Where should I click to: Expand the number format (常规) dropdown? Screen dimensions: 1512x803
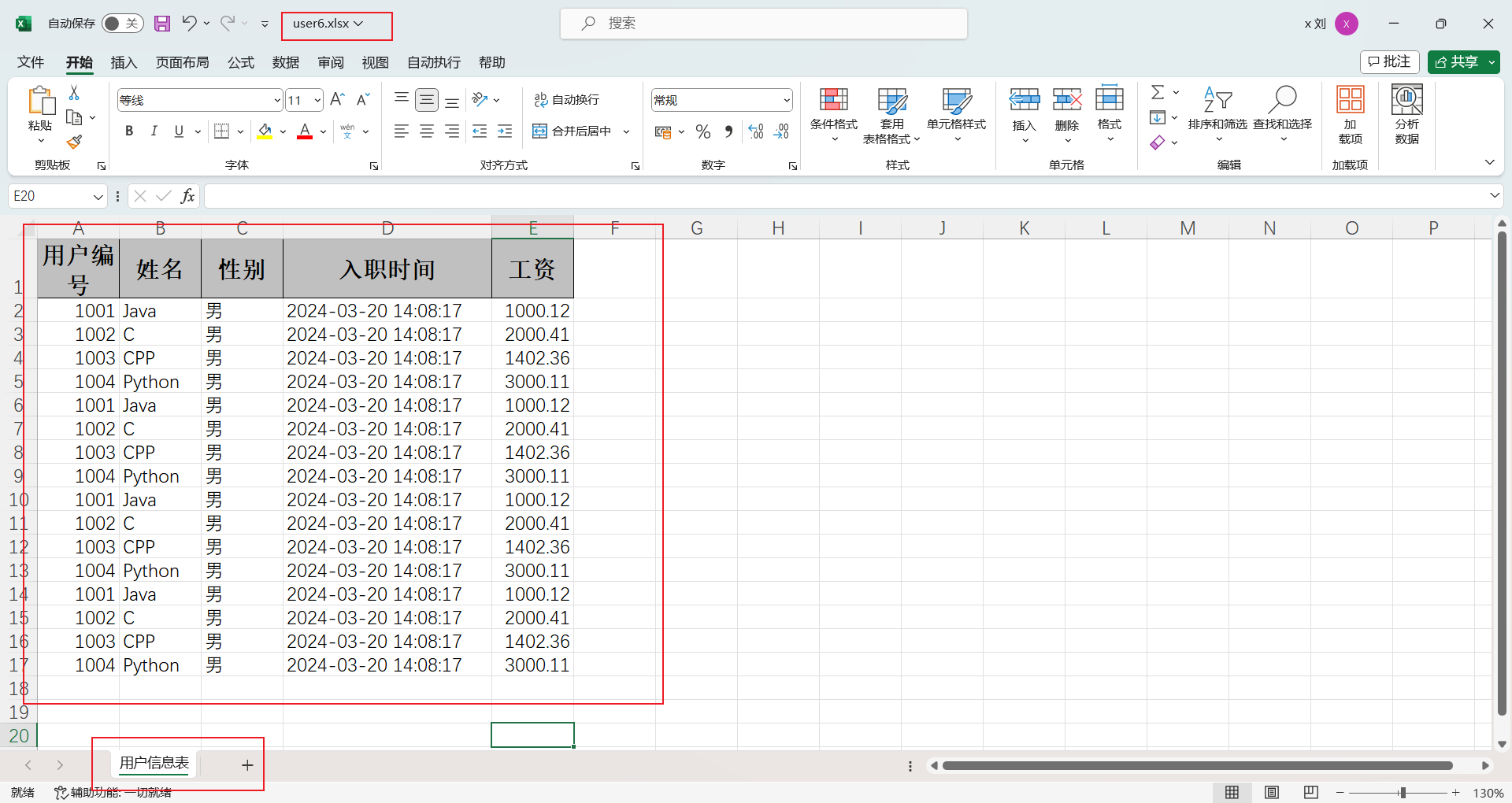coord(786,100)
